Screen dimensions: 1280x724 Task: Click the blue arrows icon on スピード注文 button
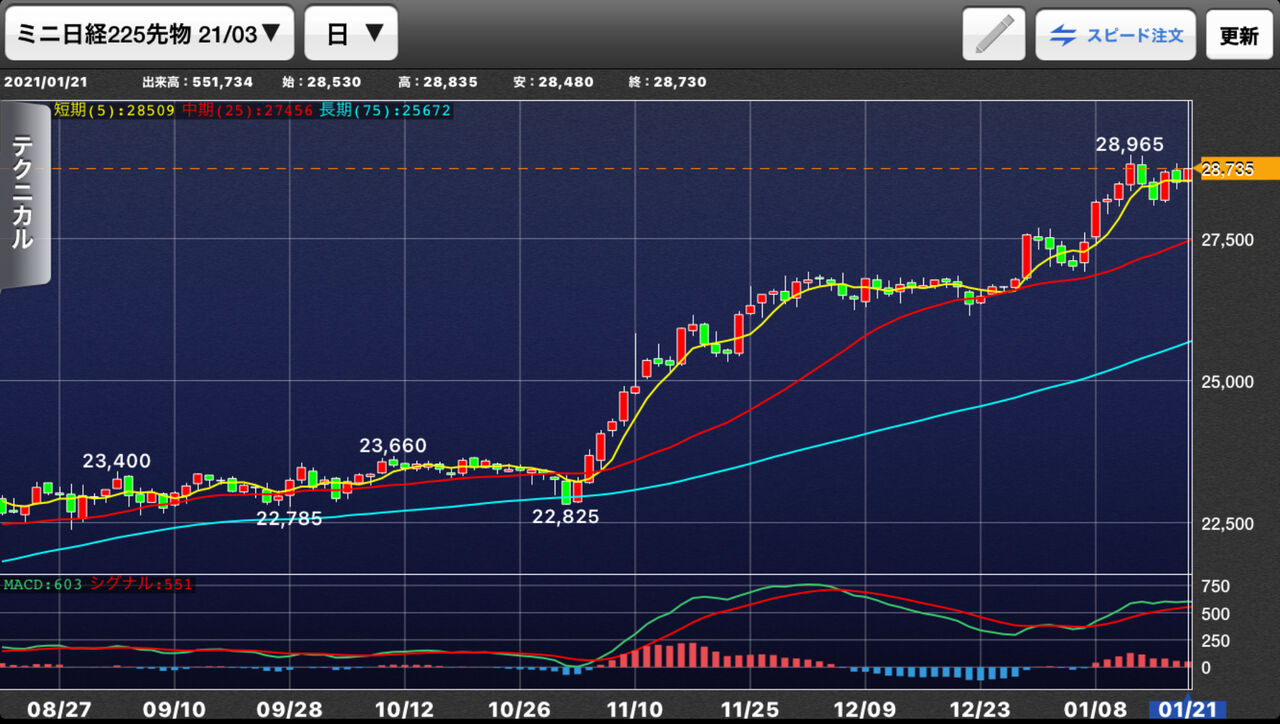coord(1062,33)
